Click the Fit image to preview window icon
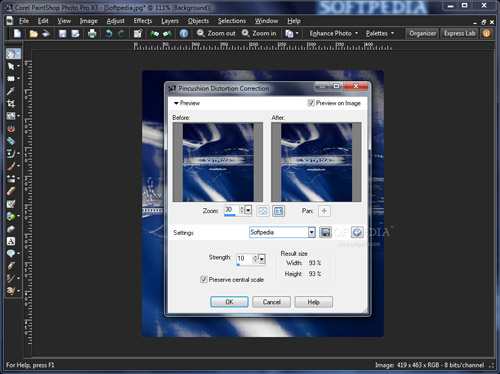This screenshot has height=374, width=500. click(263, 211)
